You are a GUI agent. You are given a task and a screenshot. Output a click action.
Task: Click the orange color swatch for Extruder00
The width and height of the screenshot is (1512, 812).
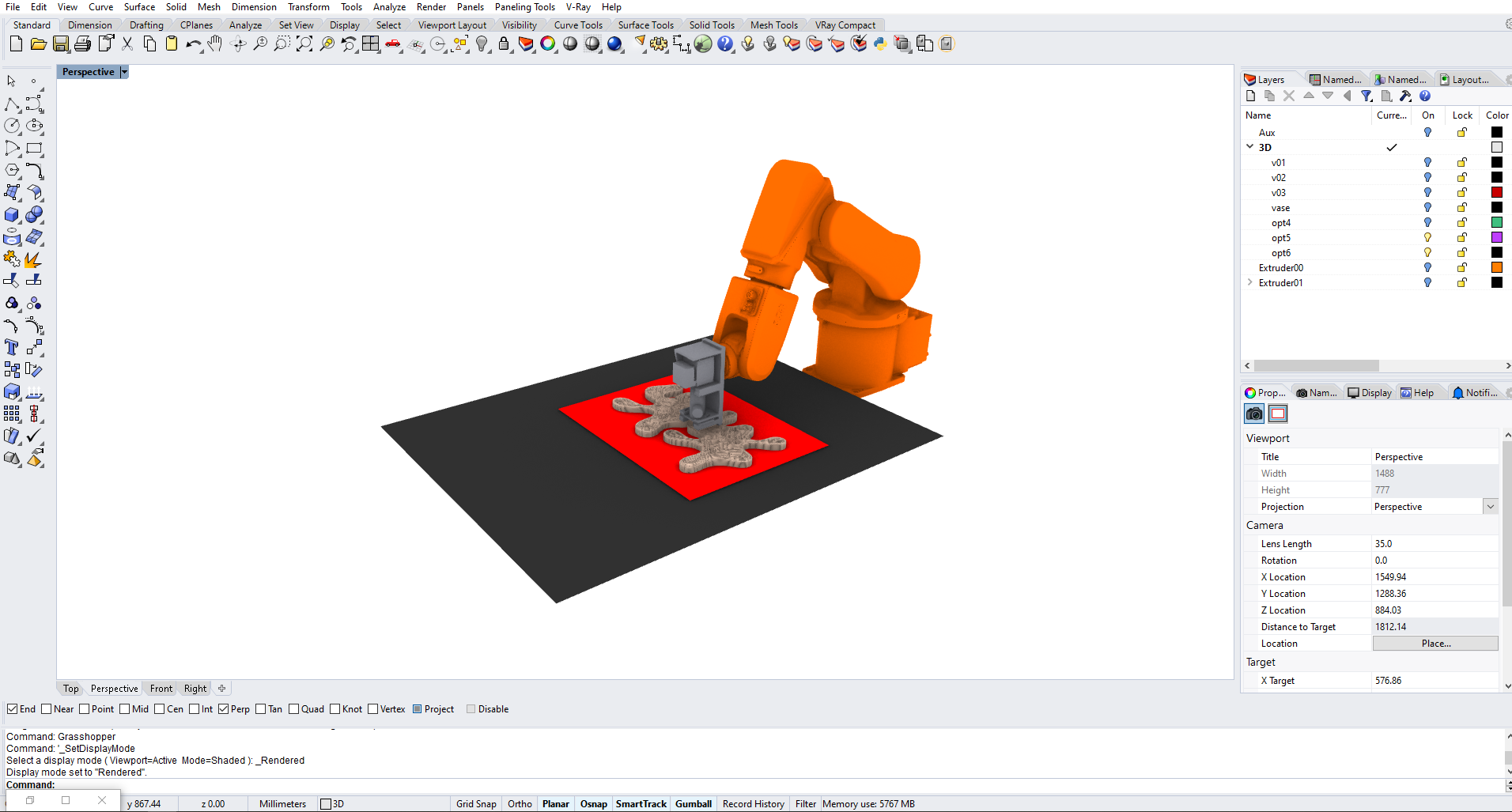pyautogui.click(x=1497, y=268)
